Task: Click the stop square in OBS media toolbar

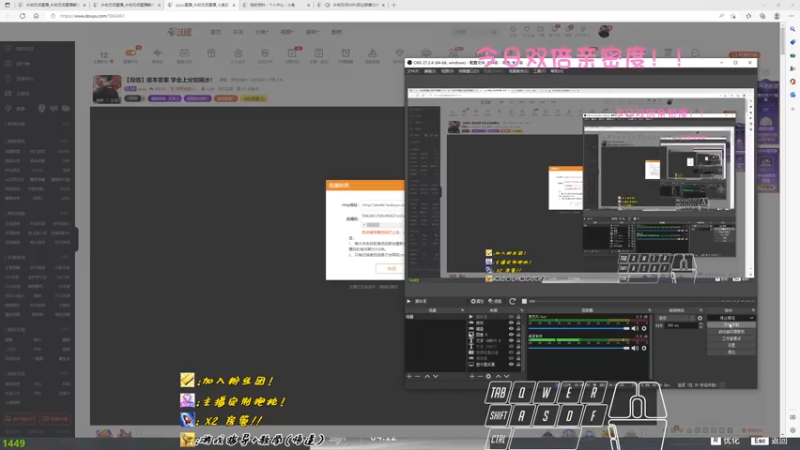Action: (524, 301)
